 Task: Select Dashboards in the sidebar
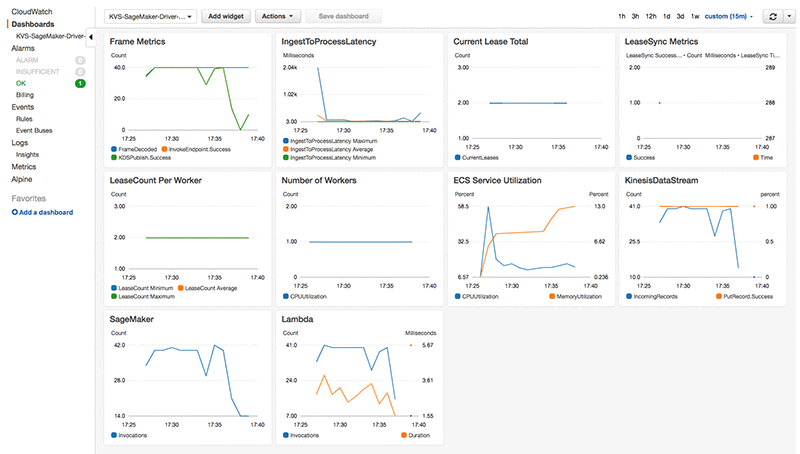coord(33,24)
